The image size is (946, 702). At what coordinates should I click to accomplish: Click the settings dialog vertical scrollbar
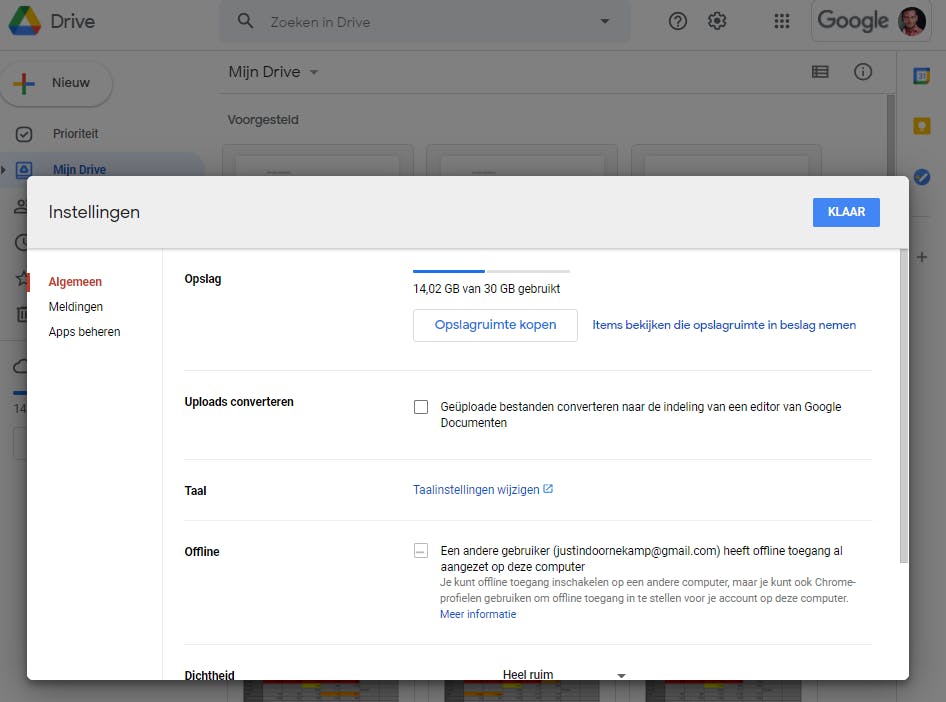coord(903,406)
